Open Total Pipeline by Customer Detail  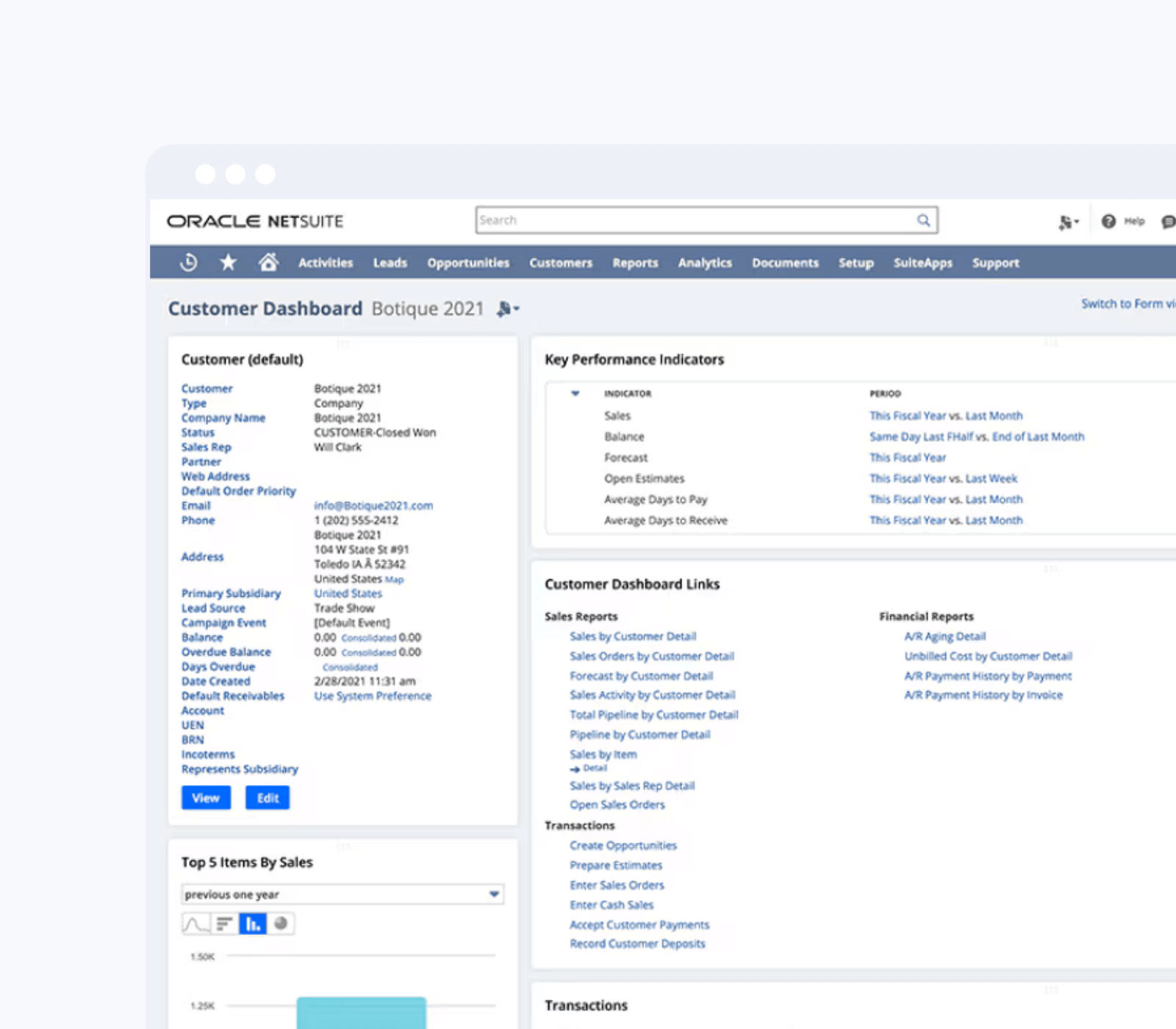click(654, 715)
